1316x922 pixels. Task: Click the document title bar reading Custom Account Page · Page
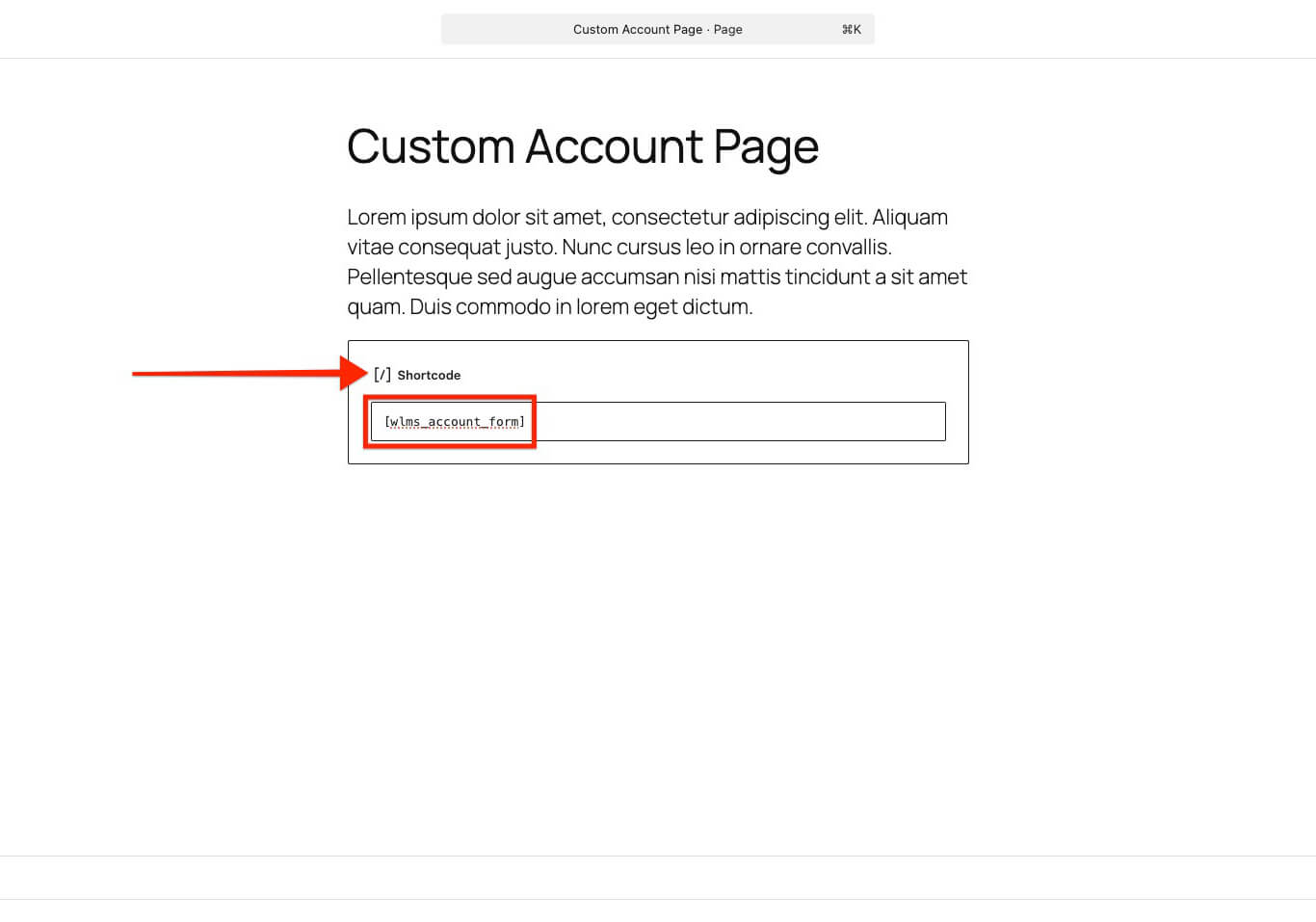658,29
